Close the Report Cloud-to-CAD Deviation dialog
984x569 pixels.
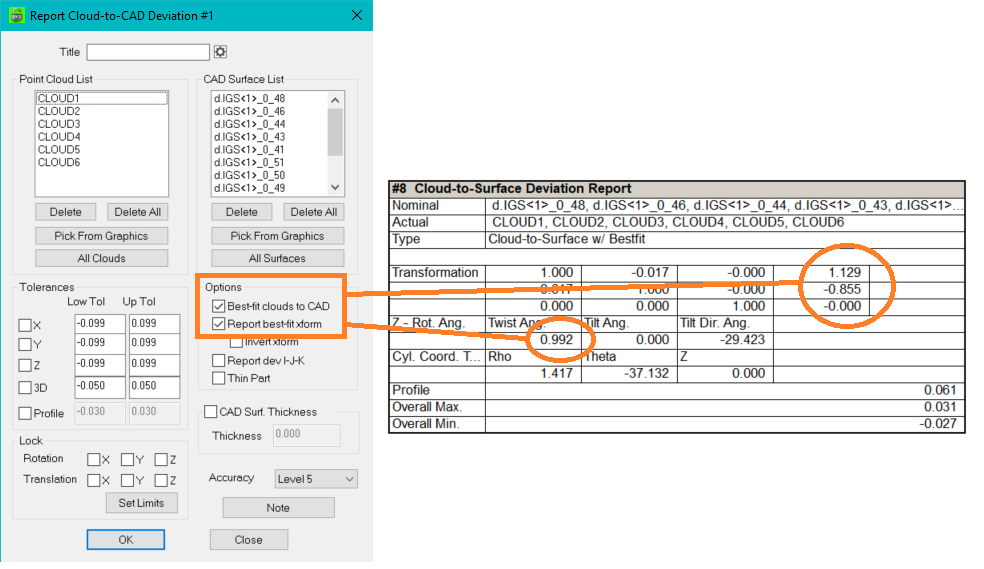[357, 15]
